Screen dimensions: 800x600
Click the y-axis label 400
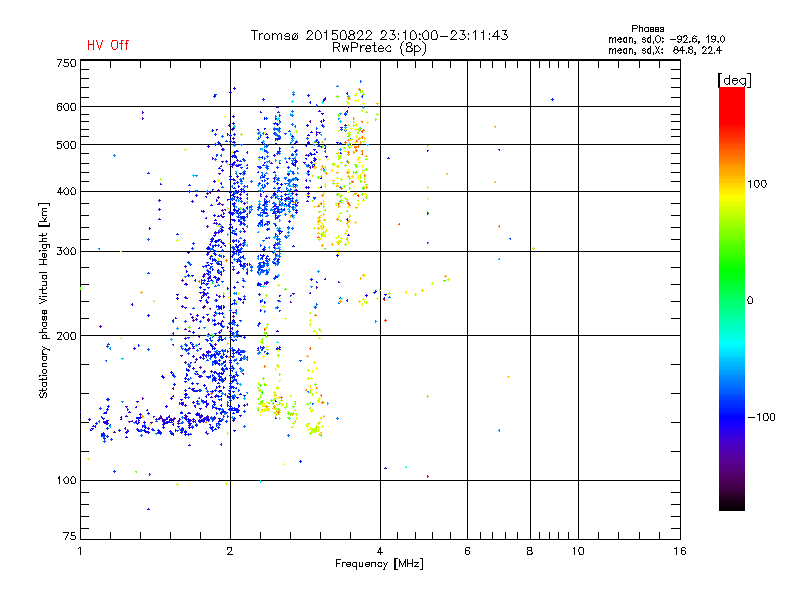point(67,191)
